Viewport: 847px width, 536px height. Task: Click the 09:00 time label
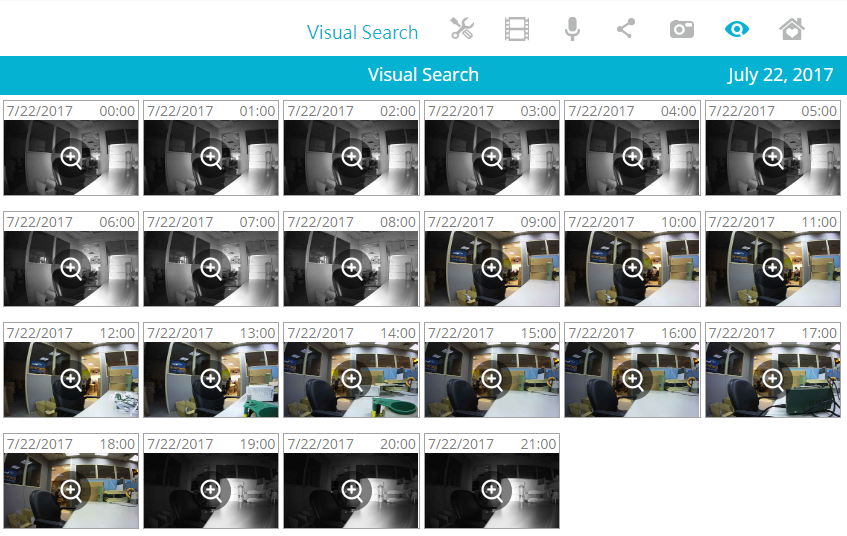click(x=539, y=222)
